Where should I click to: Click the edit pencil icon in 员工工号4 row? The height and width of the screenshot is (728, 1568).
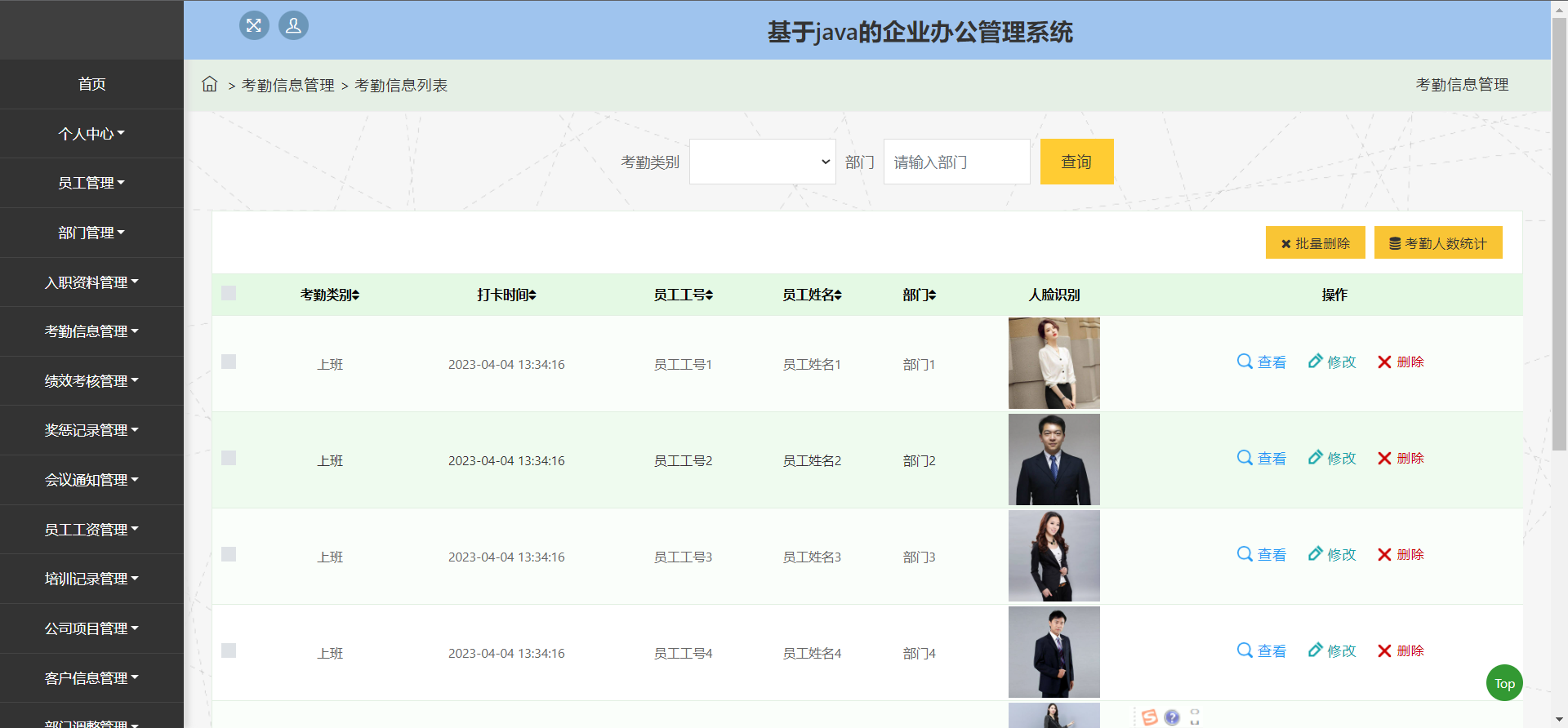pyautogui.click(x=1315, y=650)
